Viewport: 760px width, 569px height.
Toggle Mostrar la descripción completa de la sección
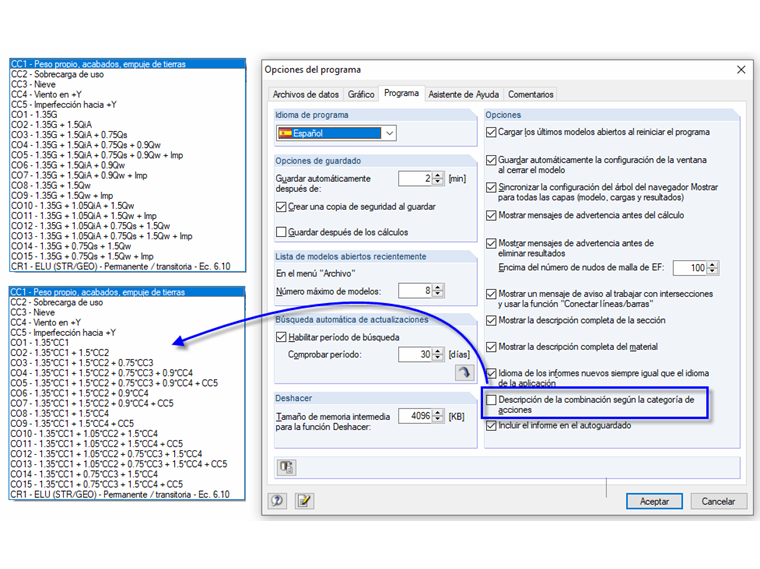(x=491, y=320)
